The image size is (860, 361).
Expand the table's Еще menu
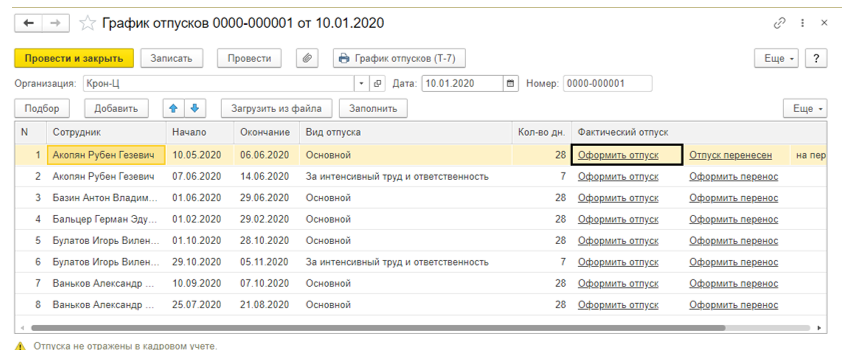tap(805, 108)
